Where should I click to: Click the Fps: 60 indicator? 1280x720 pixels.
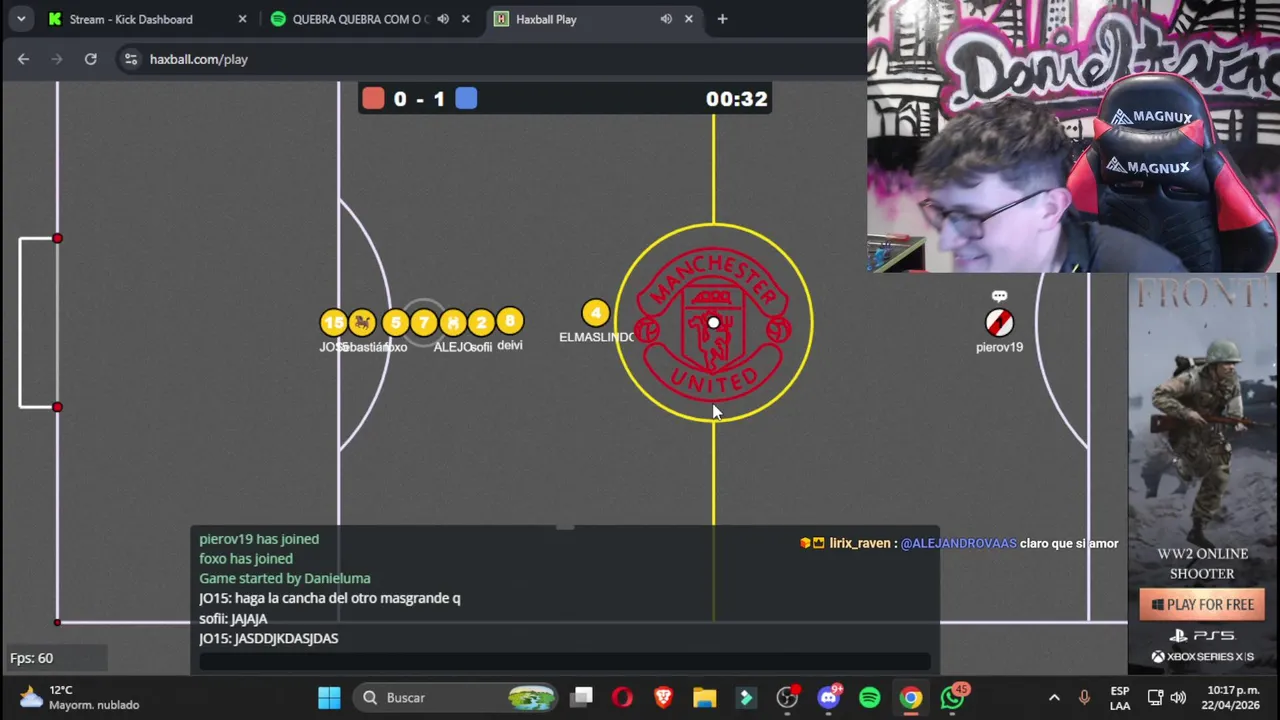point(32,658)
